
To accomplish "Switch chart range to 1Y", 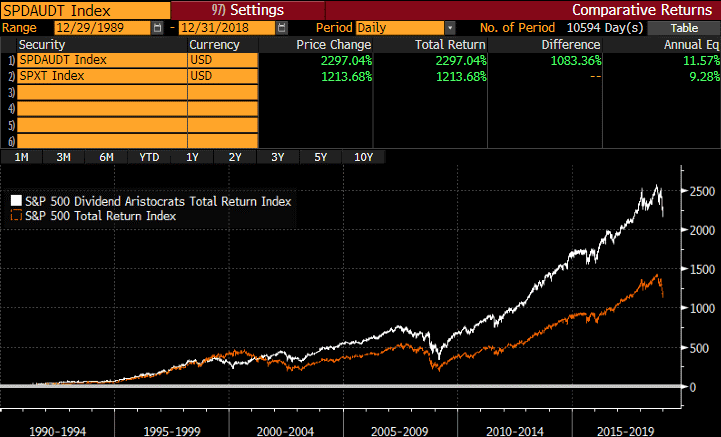I will click(192, 157).
